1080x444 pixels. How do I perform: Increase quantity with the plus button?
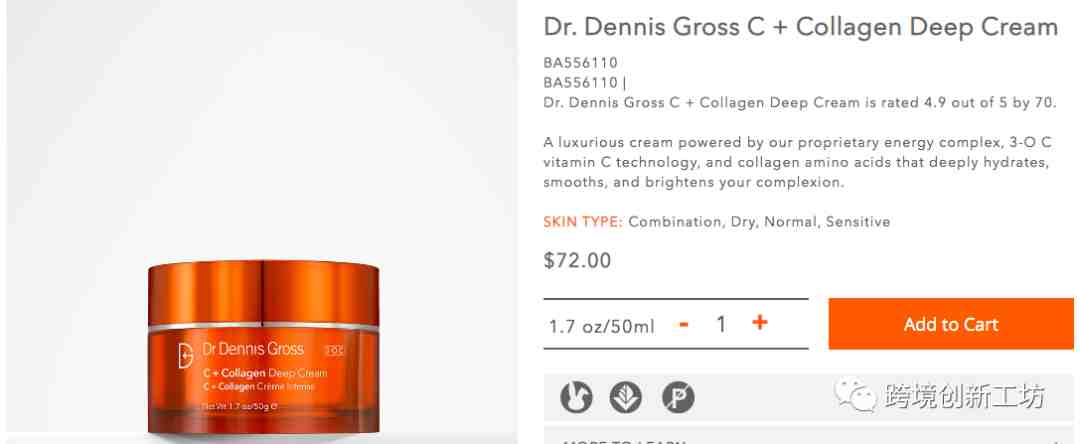point(760,323)
